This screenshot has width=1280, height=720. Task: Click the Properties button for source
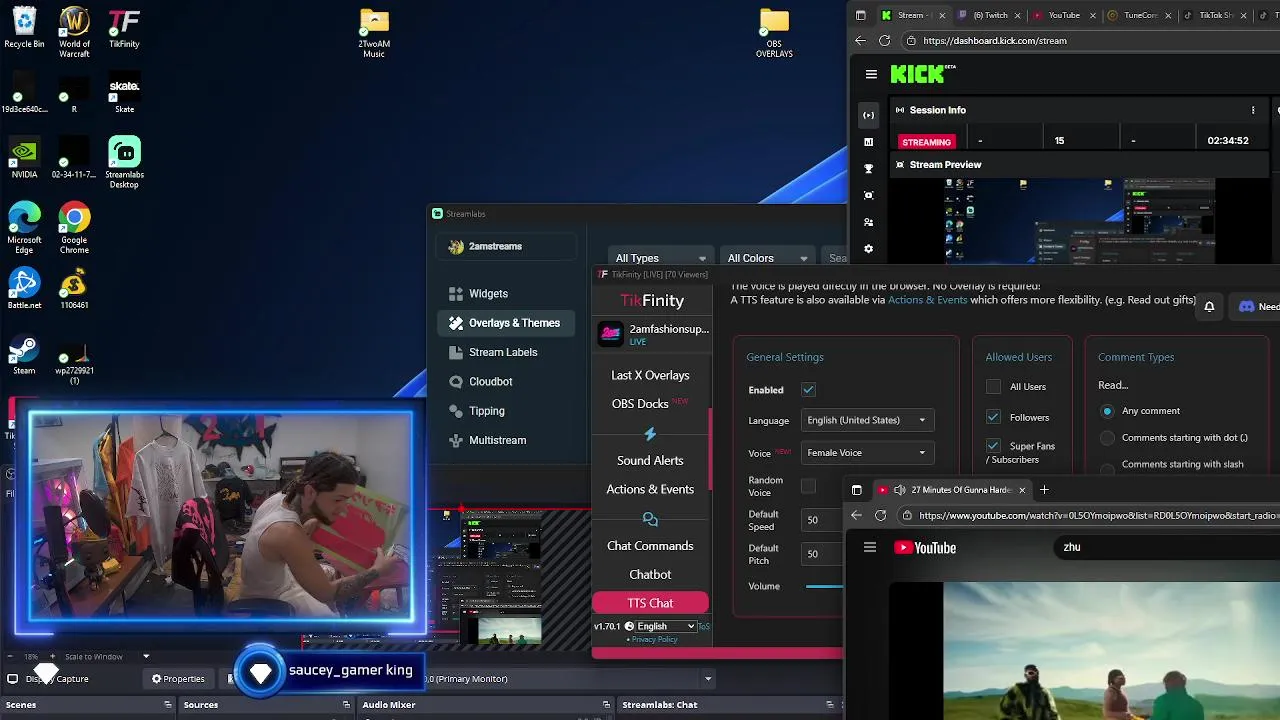[x=178, y=679]
